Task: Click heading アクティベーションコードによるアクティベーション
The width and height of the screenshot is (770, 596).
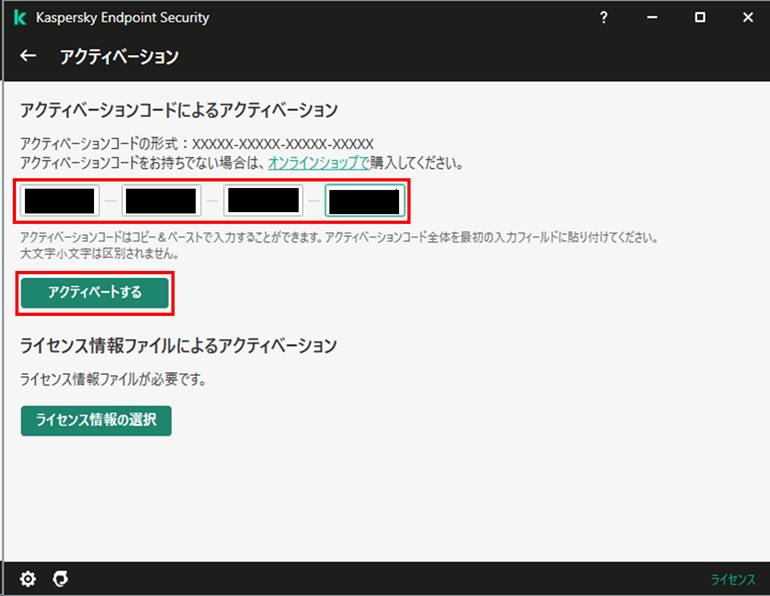Action: (x=179, y=110)
